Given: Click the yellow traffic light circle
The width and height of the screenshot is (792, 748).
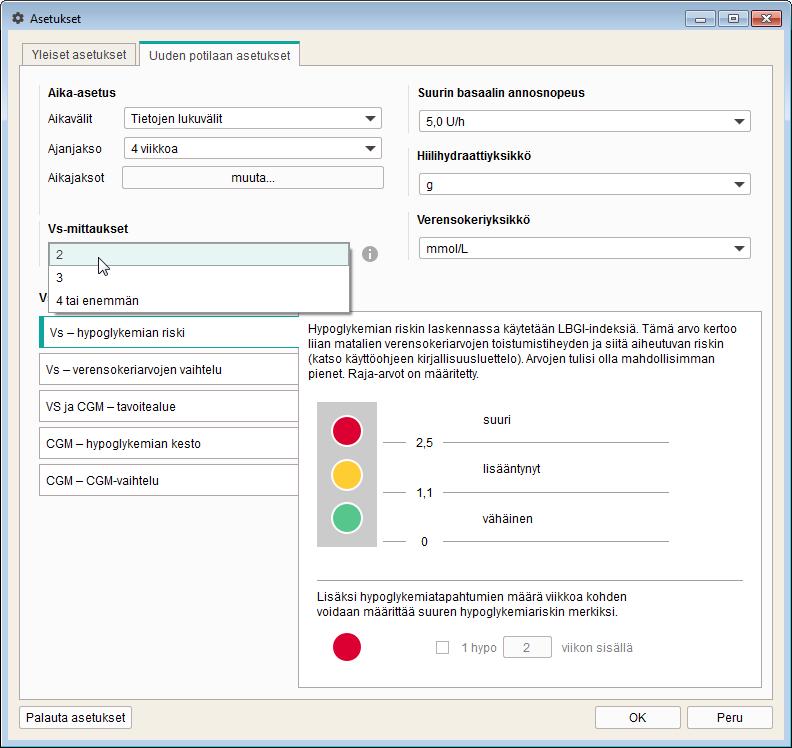Looking at the screenshot, I should click(x=347, y=475).
